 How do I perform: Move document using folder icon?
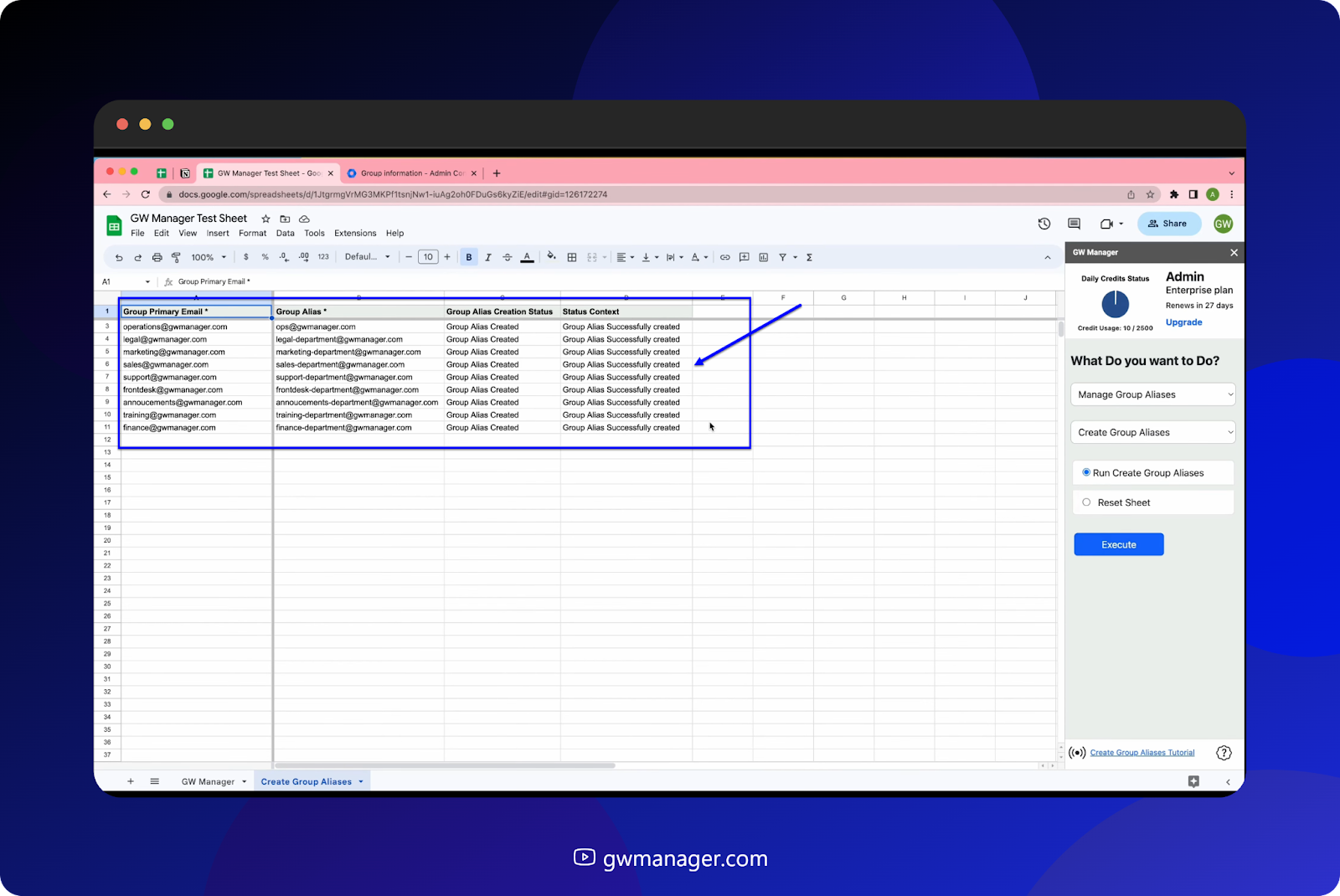[285, 219]
